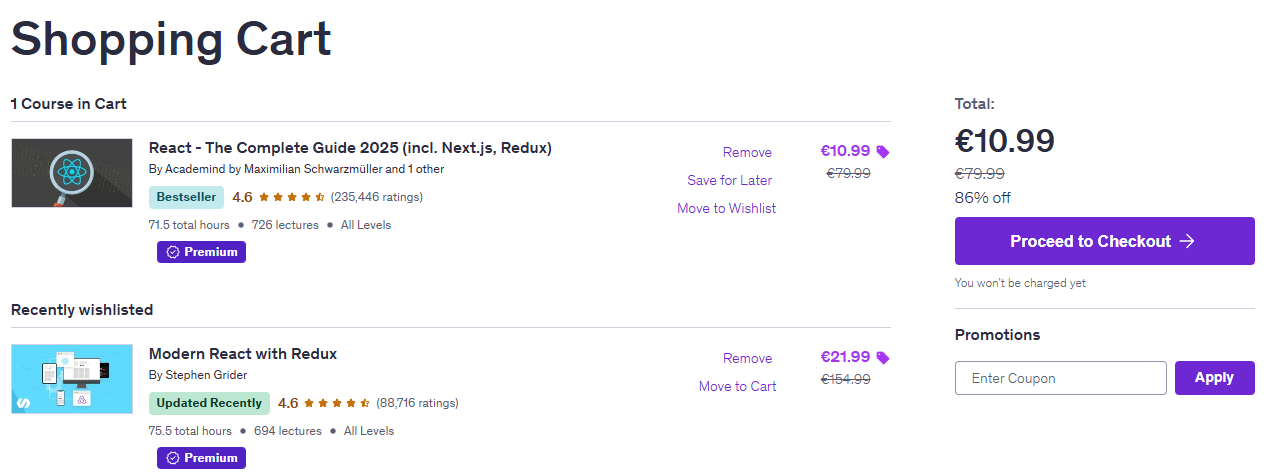Click the price tag icon beside €21.99
Image resolution: width=1267 pixels, height=476 pixels.
click(x=883, y=358)
